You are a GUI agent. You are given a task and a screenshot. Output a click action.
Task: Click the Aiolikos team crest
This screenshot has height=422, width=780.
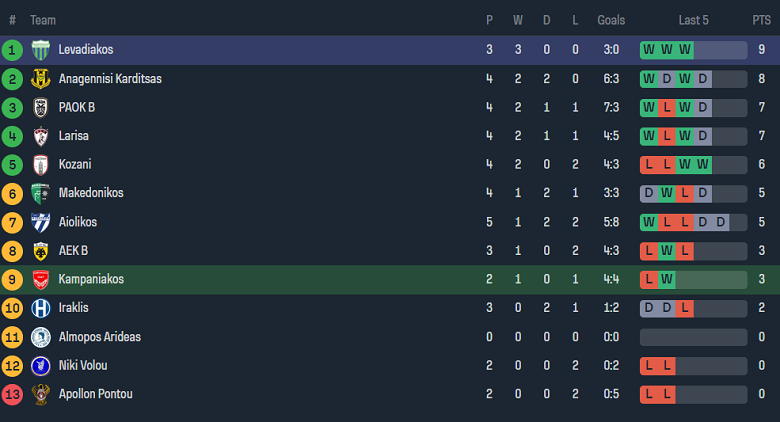(41, 222)
